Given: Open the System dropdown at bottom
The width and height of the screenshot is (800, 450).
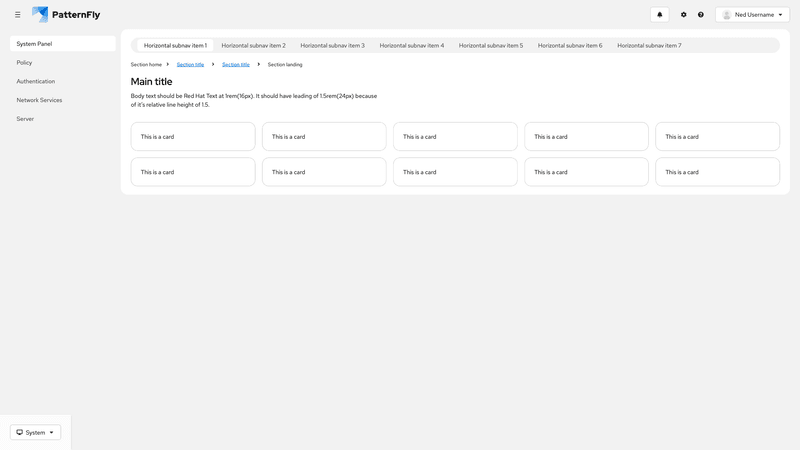Looking at the screenshot, I should pyautogui.click(x=35, y=432).
